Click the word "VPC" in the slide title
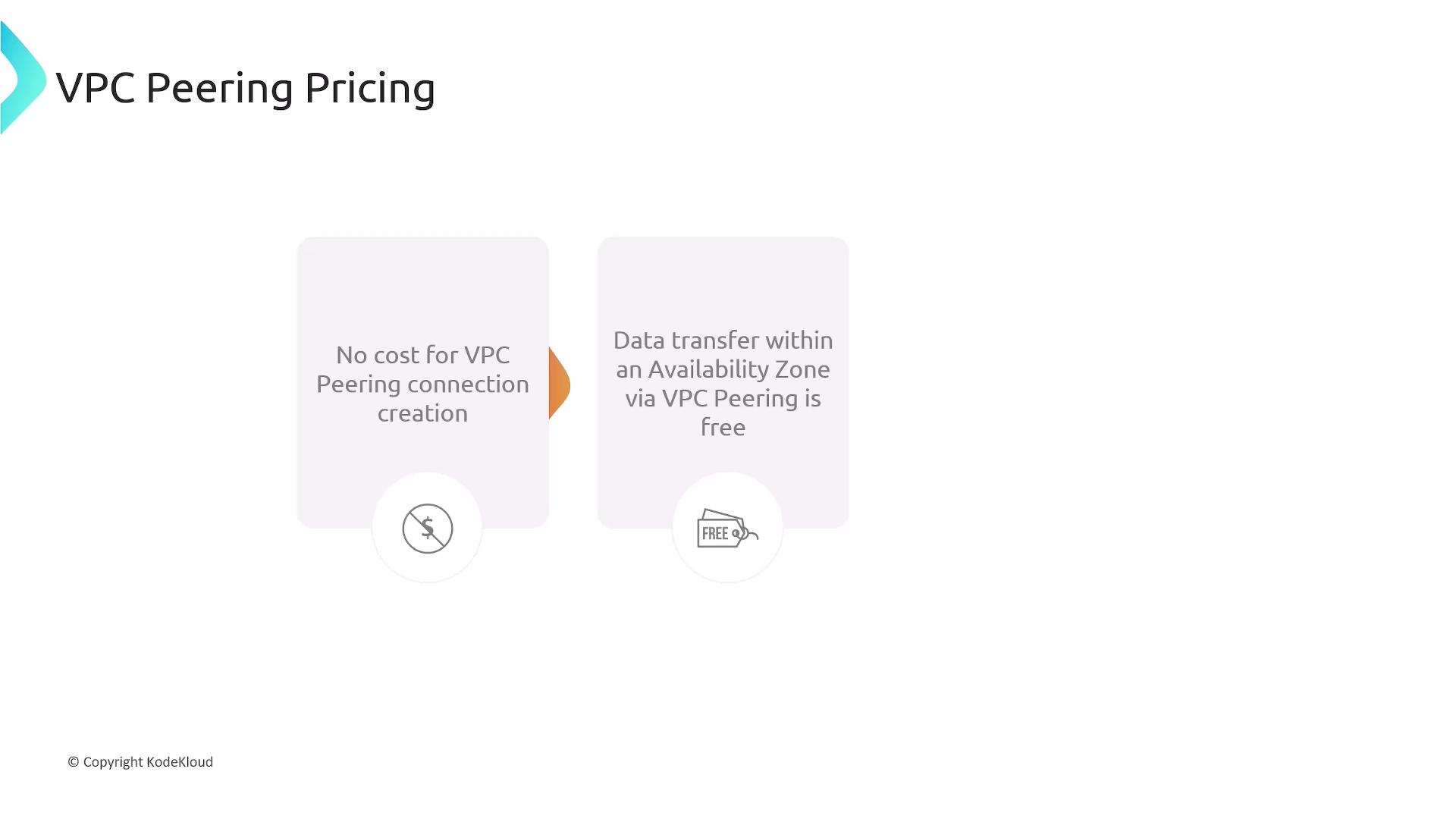Viewport: 1456px width, 819px height. click(96, 88)
